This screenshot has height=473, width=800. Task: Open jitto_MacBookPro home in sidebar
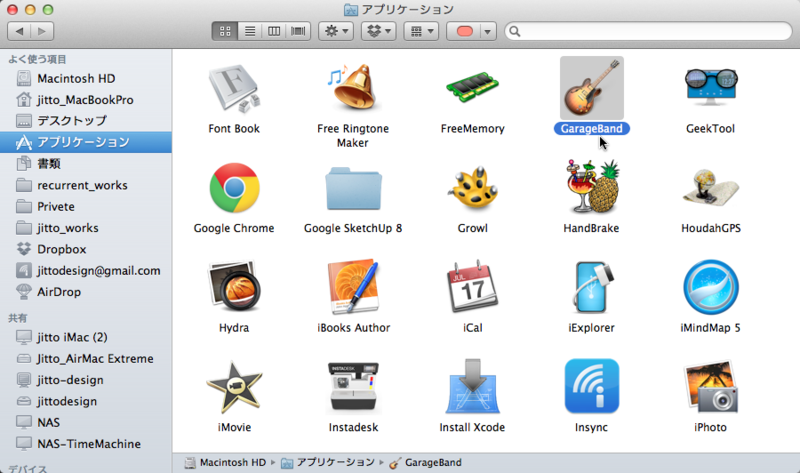click(86, 99)
